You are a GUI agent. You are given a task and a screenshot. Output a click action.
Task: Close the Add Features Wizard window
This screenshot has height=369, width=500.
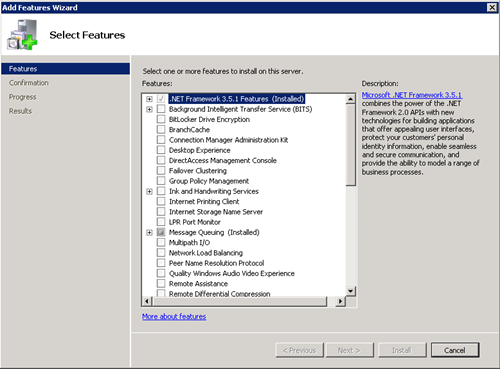[x=492, y=7]
